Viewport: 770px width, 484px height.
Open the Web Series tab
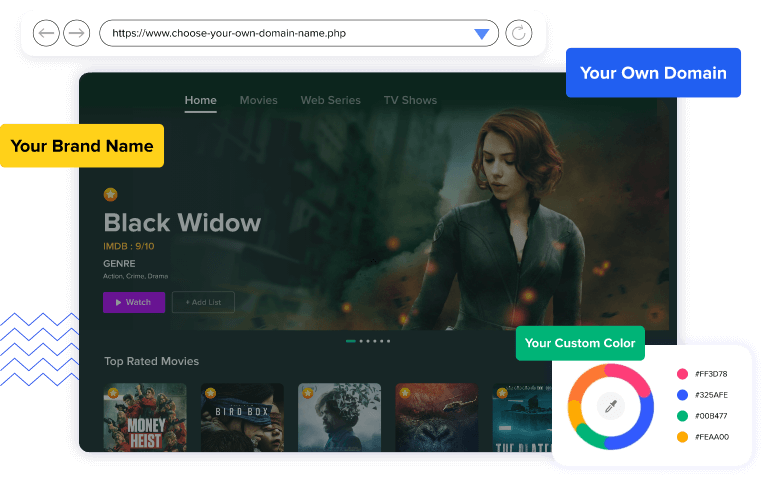point(330,100)
